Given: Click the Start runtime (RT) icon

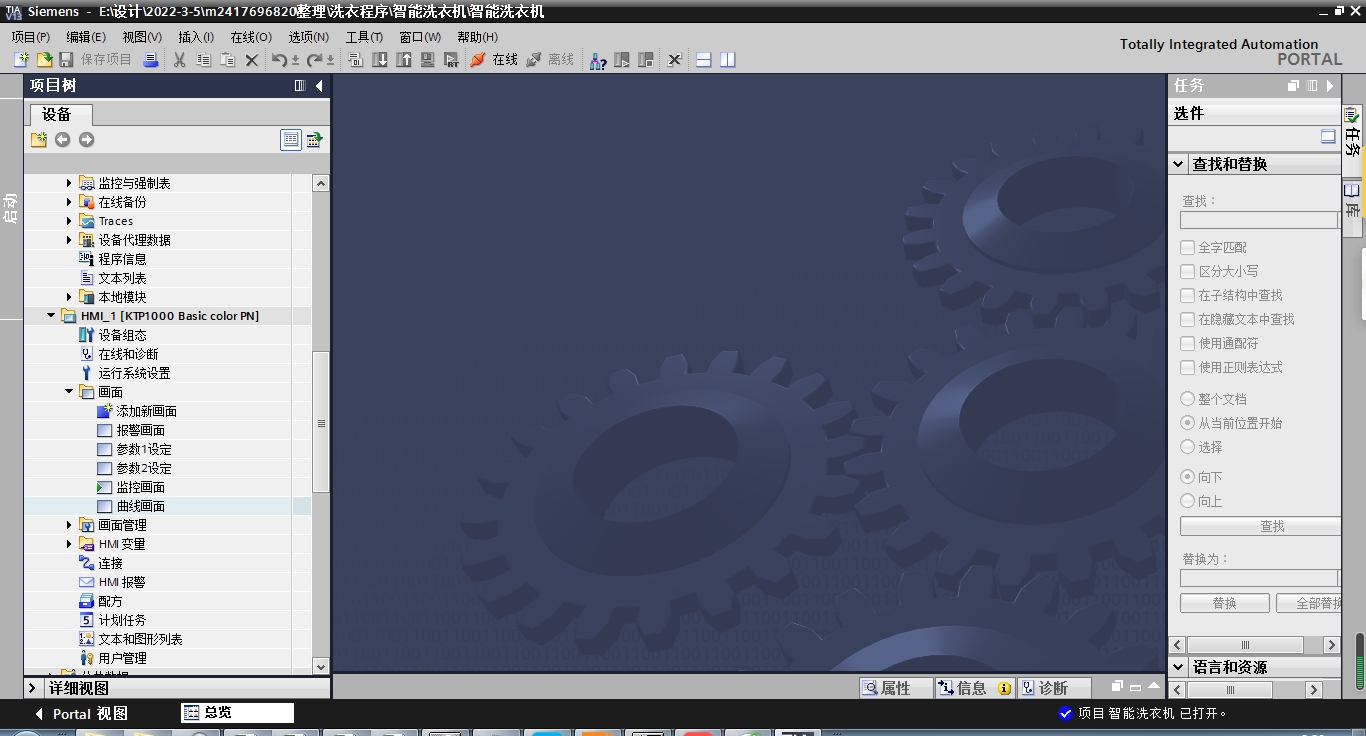Looking at the screenshot, I should (452, 60).
